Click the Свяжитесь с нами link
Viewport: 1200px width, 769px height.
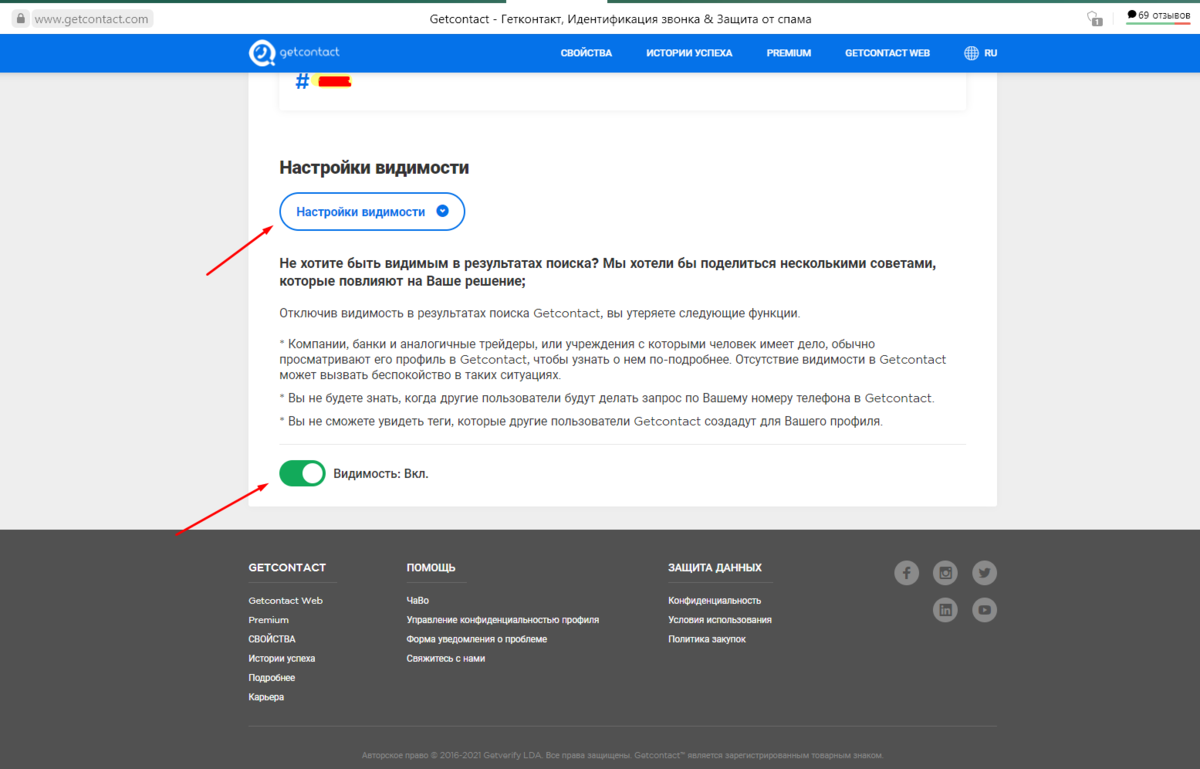(x=445, y=658)
